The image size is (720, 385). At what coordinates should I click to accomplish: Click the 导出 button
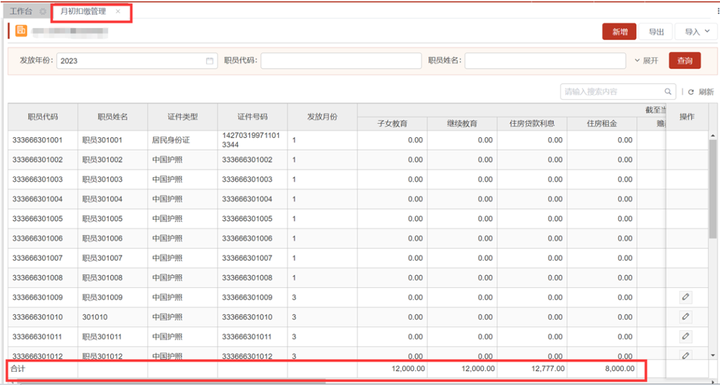tap(656, 32)
